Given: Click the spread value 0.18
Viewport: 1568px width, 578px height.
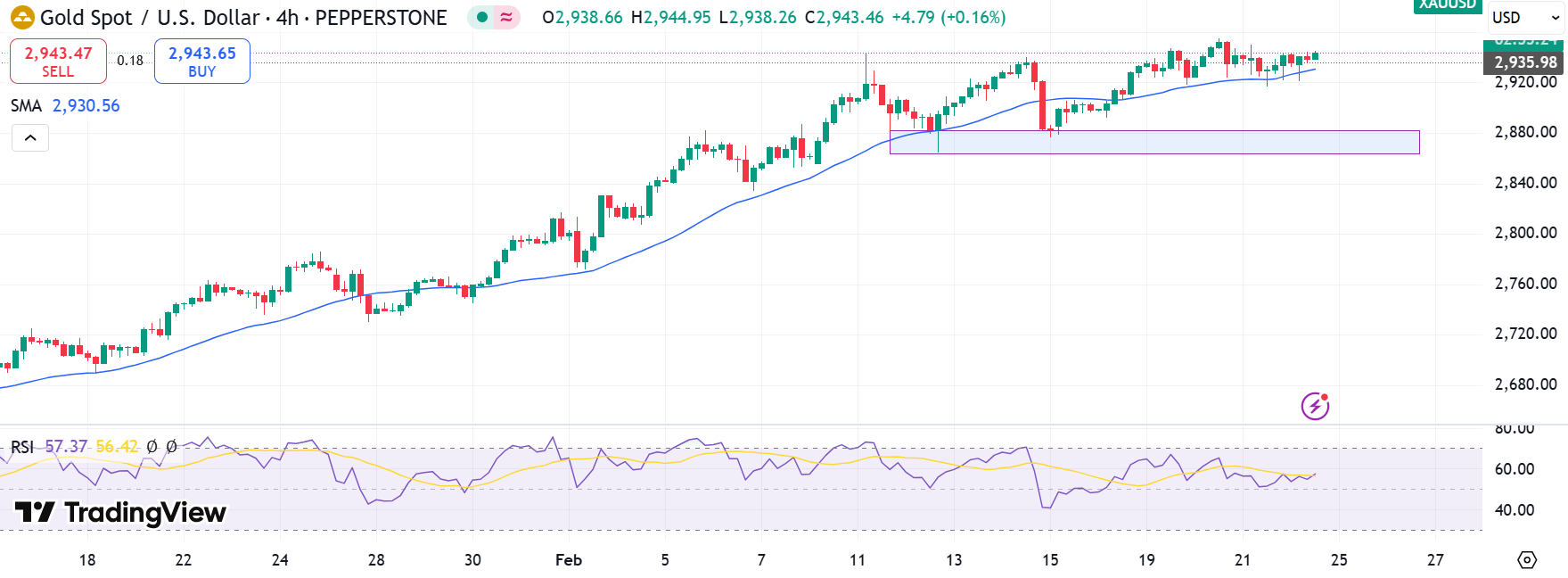Looking at the screenshot, I should click(130, 61).
